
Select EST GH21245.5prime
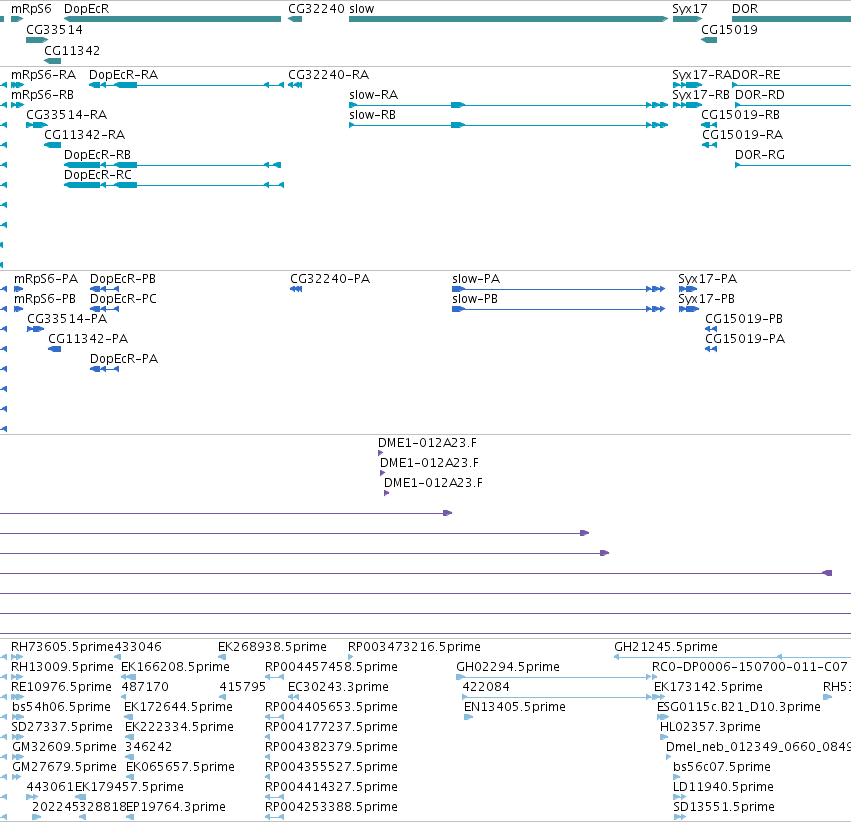coord(666,646)
